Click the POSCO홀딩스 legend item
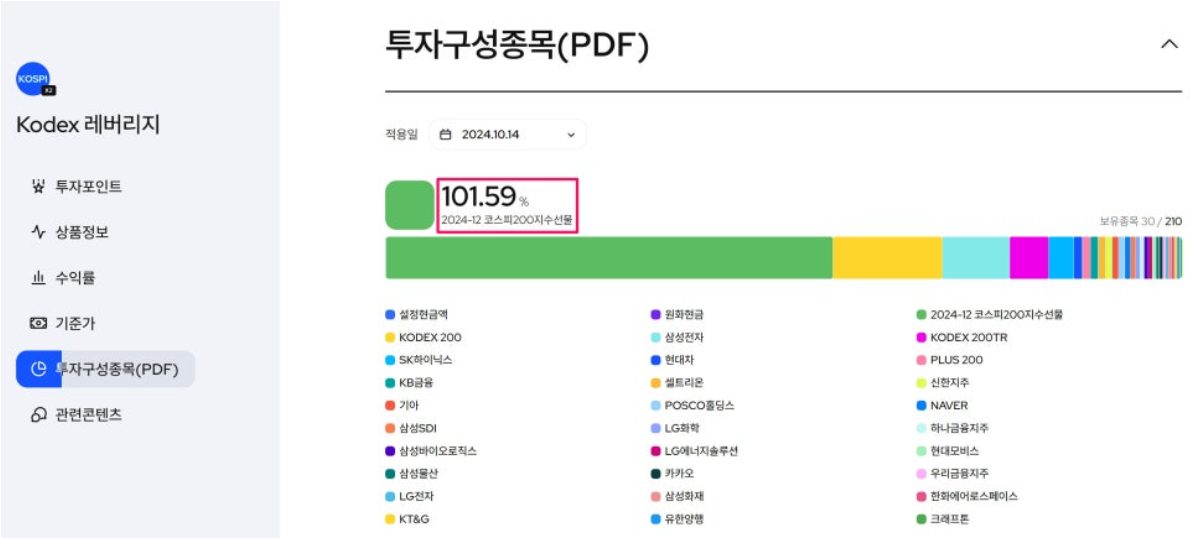 [x=692, y=405]
